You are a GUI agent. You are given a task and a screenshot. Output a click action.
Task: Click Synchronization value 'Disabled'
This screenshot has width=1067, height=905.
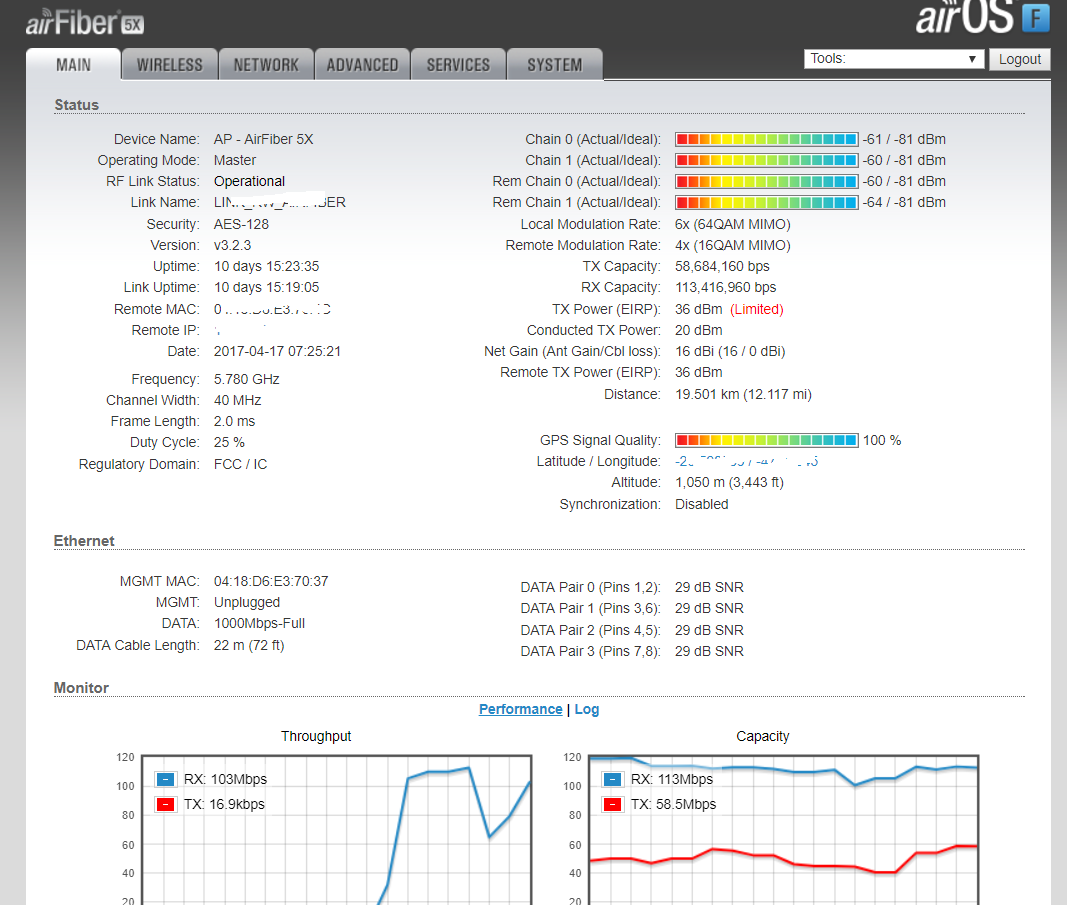[x=701, y=505]
